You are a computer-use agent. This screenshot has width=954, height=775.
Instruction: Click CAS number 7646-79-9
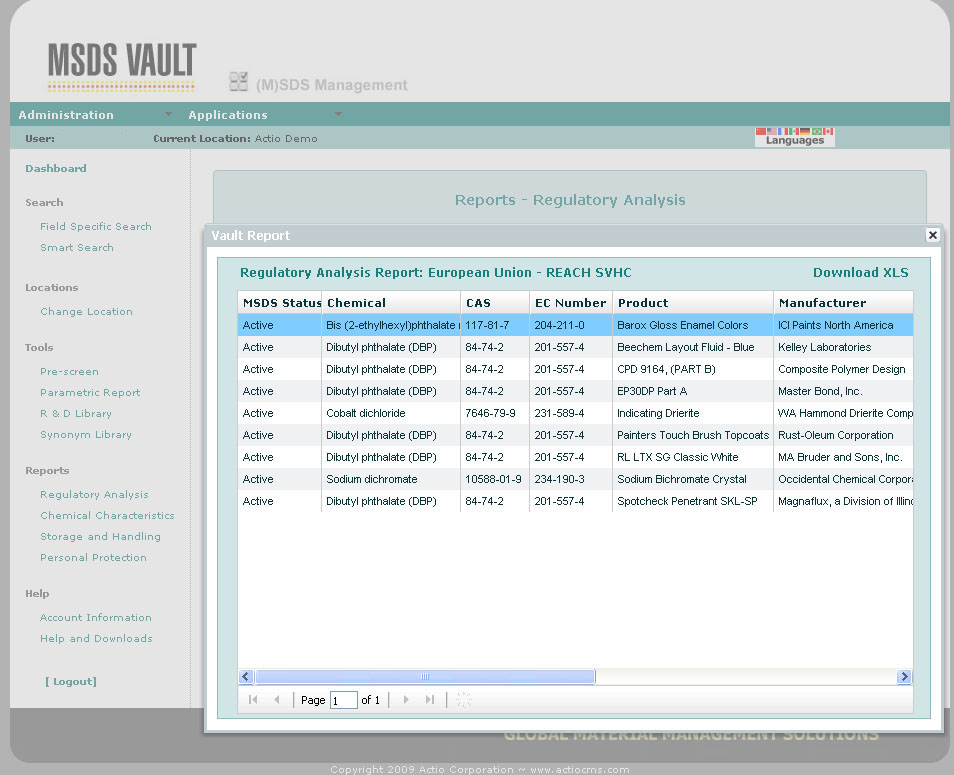coord(490,413)
